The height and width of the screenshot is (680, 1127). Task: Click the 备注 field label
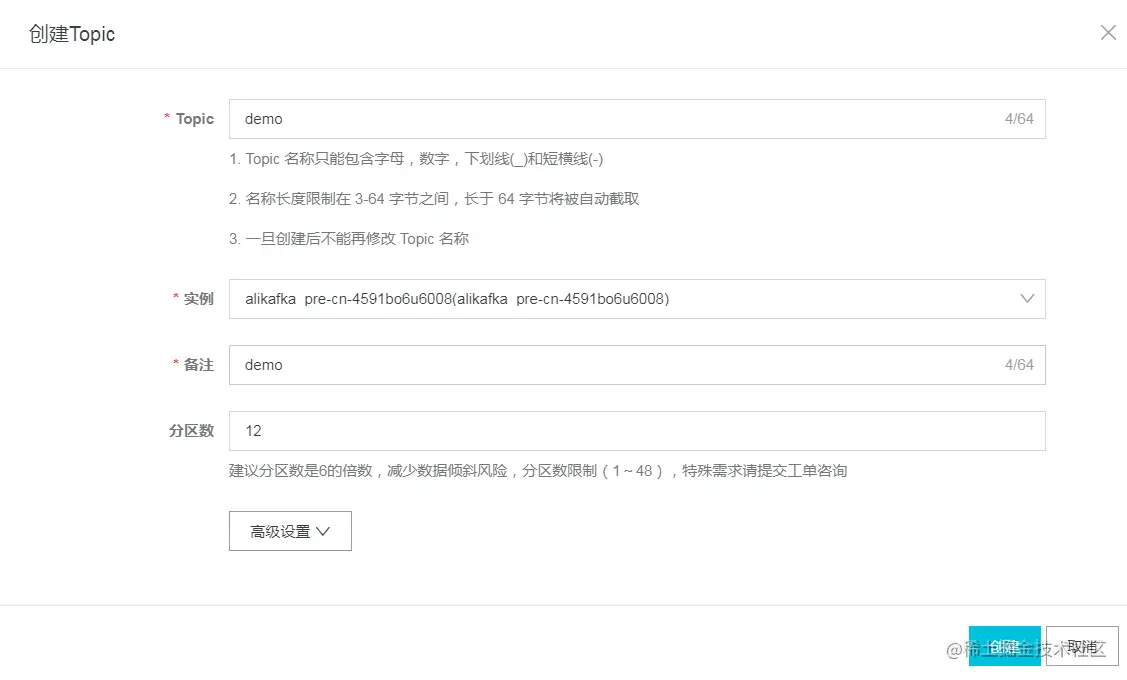198,364
